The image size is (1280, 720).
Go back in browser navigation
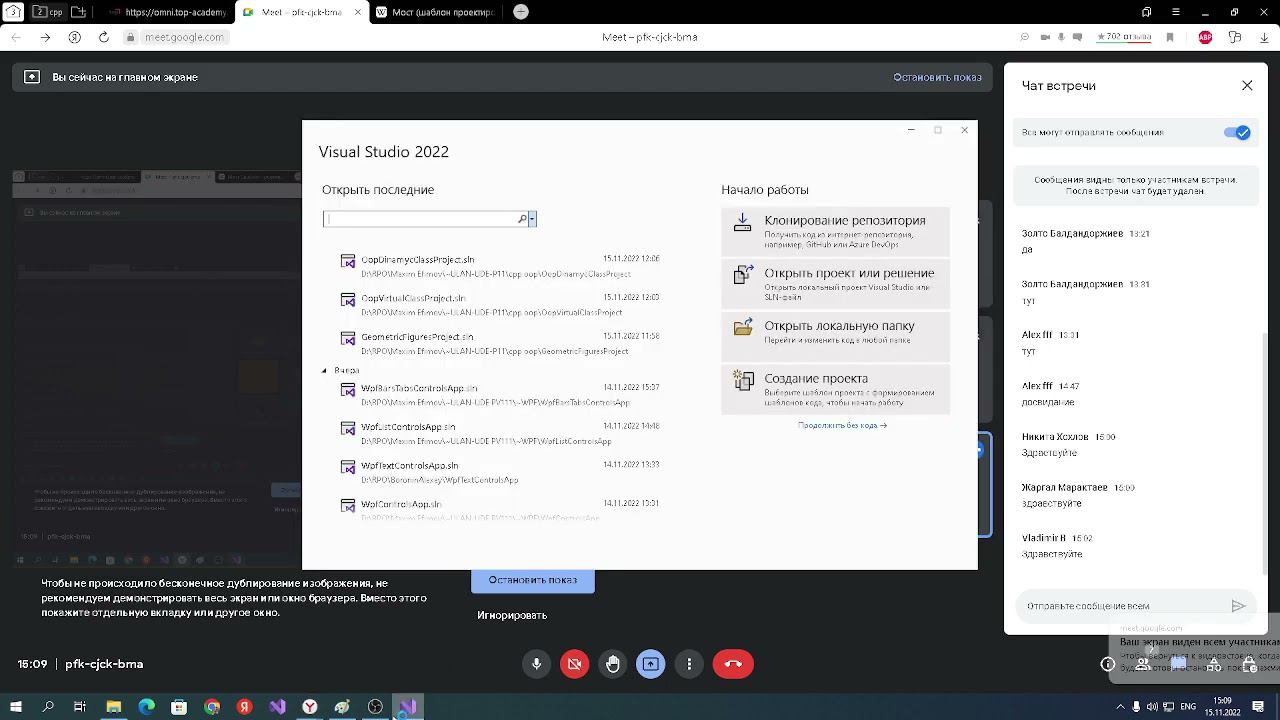click(x=16, y=37)
